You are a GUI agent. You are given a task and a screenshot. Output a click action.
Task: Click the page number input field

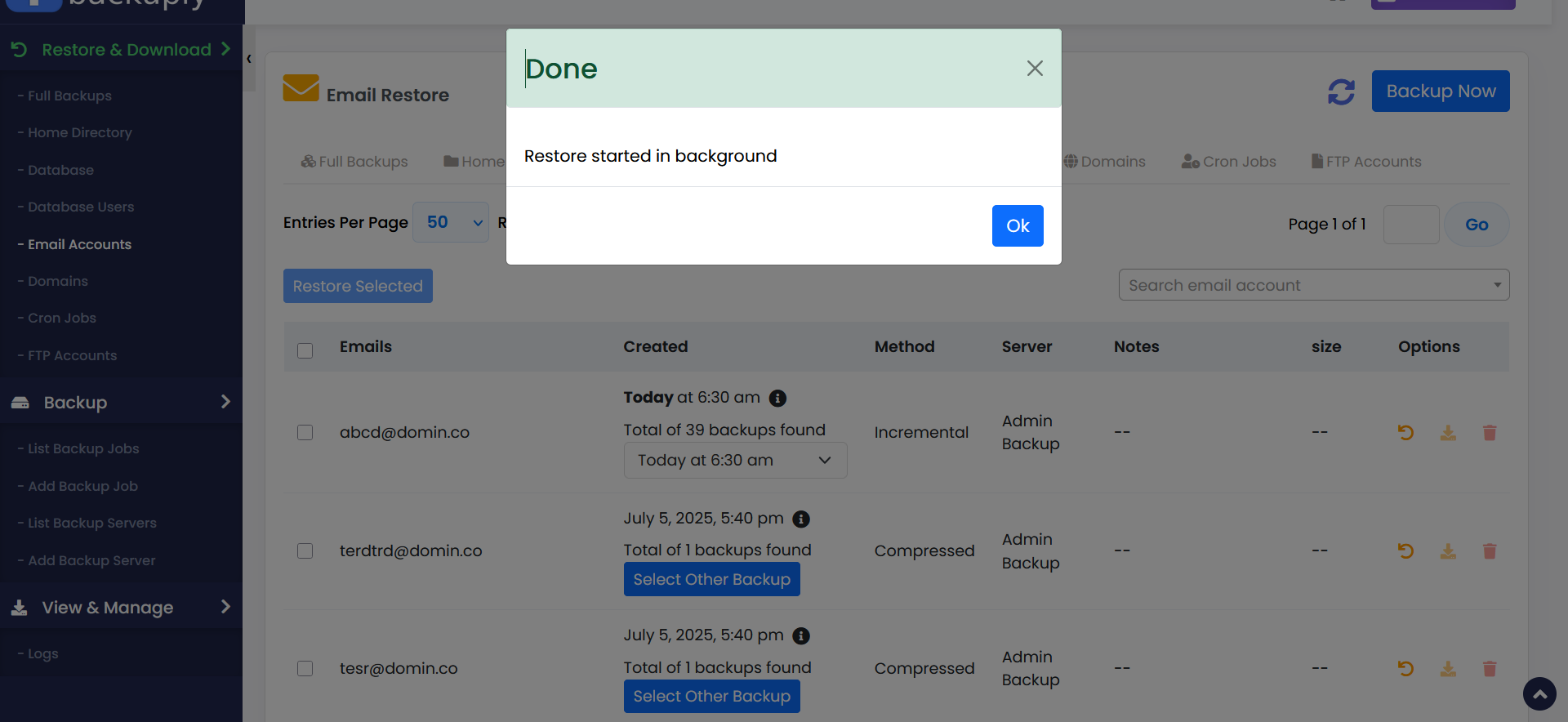pyautogui.click(x=1410, y=225)
